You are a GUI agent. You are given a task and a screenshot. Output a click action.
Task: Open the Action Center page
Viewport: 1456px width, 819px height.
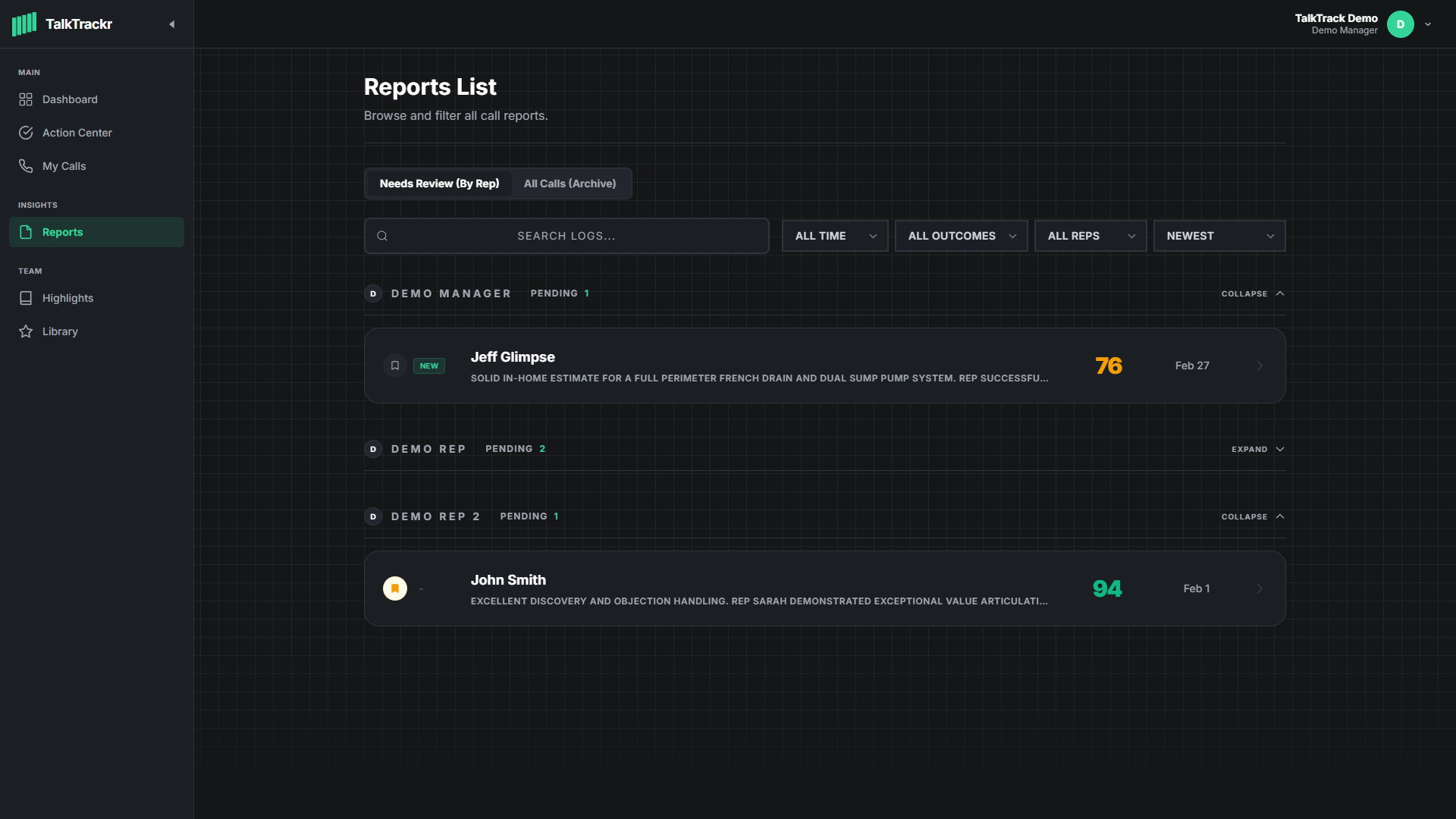point(77,133)
